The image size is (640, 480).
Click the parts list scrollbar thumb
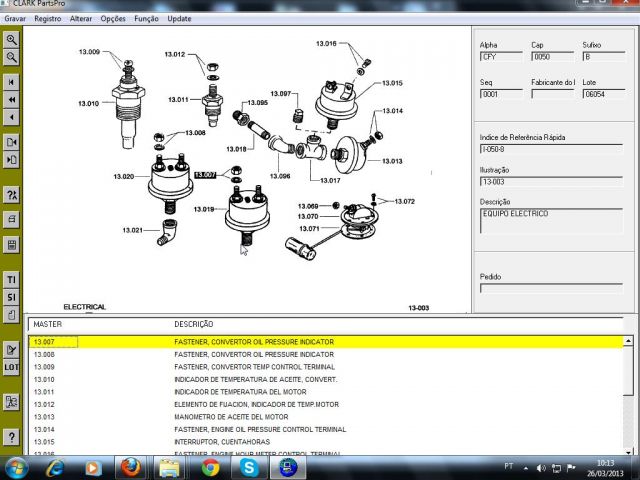pos(628,371)
